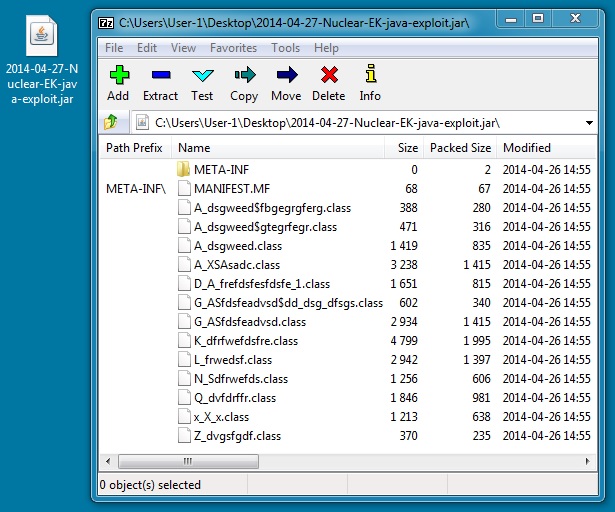The image size is (615, 512).
Task: Open the Favorites menu
Action: [233, 48]
